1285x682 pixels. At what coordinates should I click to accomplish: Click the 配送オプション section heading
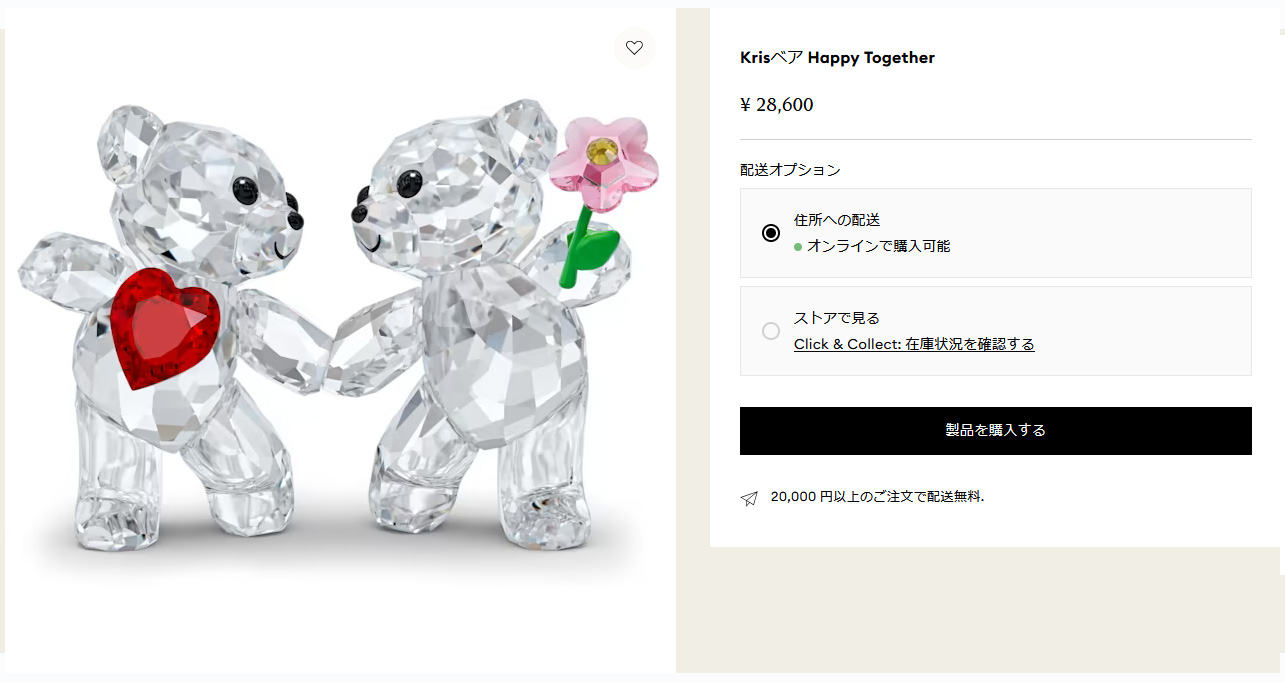coord(790,169)
